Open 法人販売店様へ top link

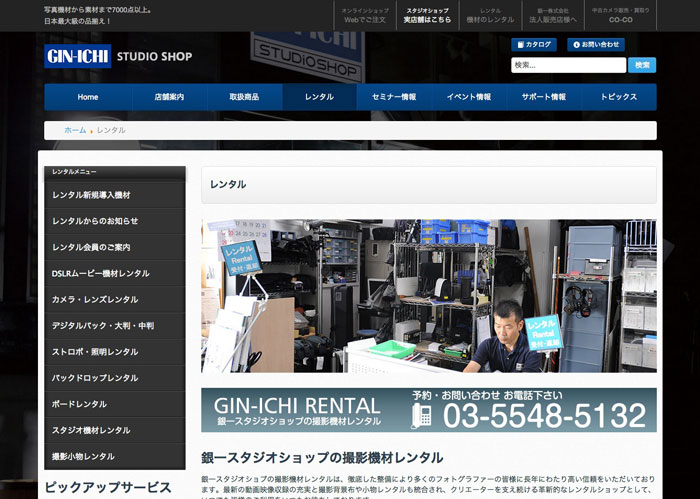point(553,15)
